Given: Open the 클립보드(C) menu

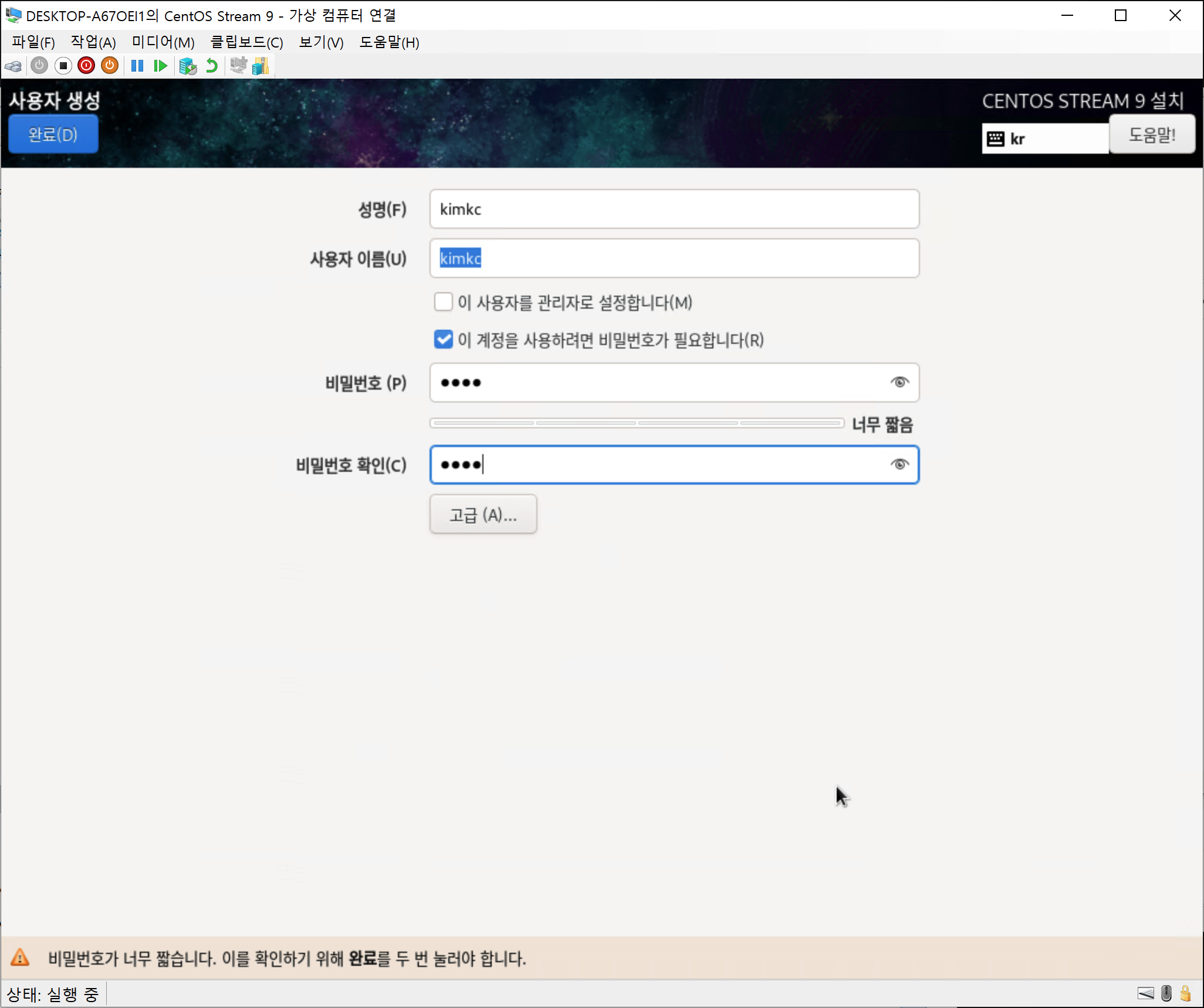Looking at the screenshot, I should 247,42.
